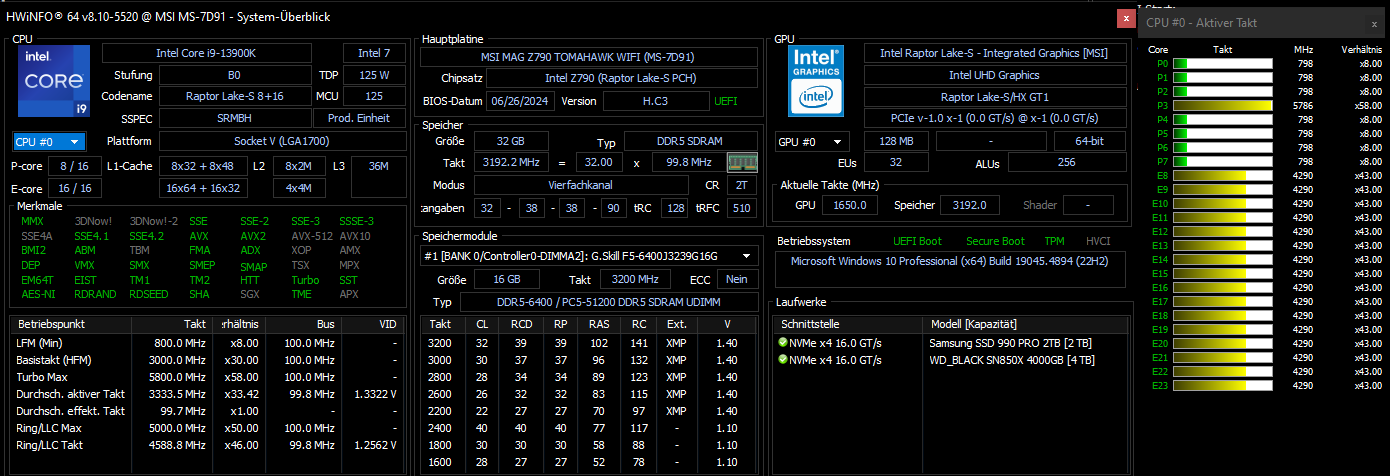Click the Chipsatz field 'Intel Z790 (Raptor Lake-S PCH)'
This screenshot has width=1390, height=476.
[x=623, y=78]
